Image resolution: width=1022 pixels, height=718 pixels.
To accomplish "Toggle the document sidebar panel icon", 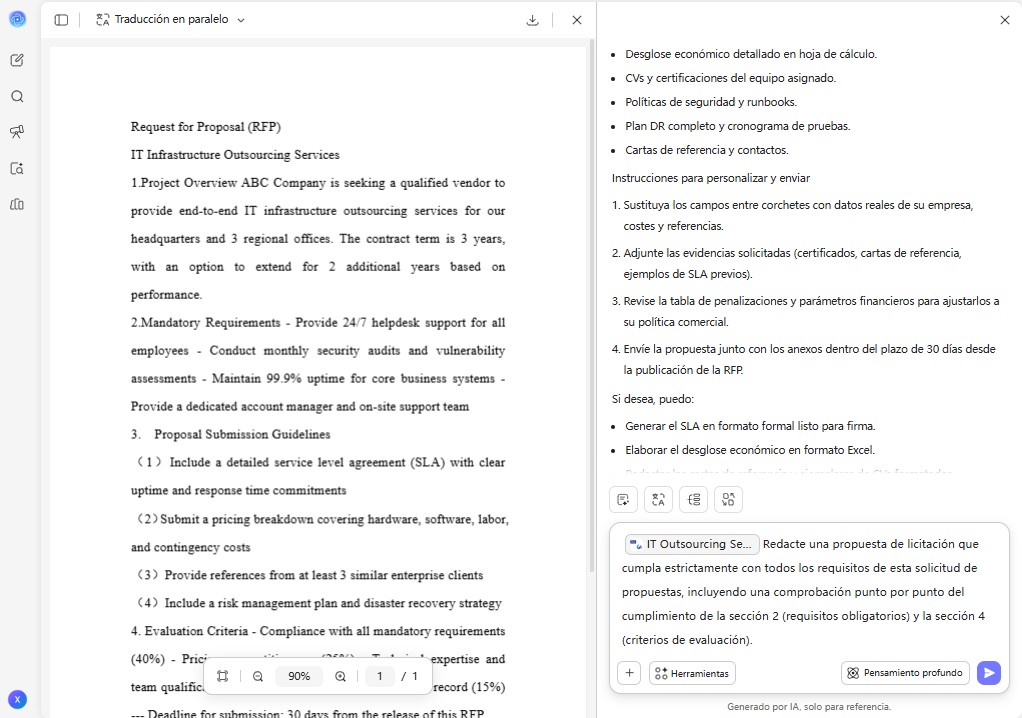I will tap(61, 20).
